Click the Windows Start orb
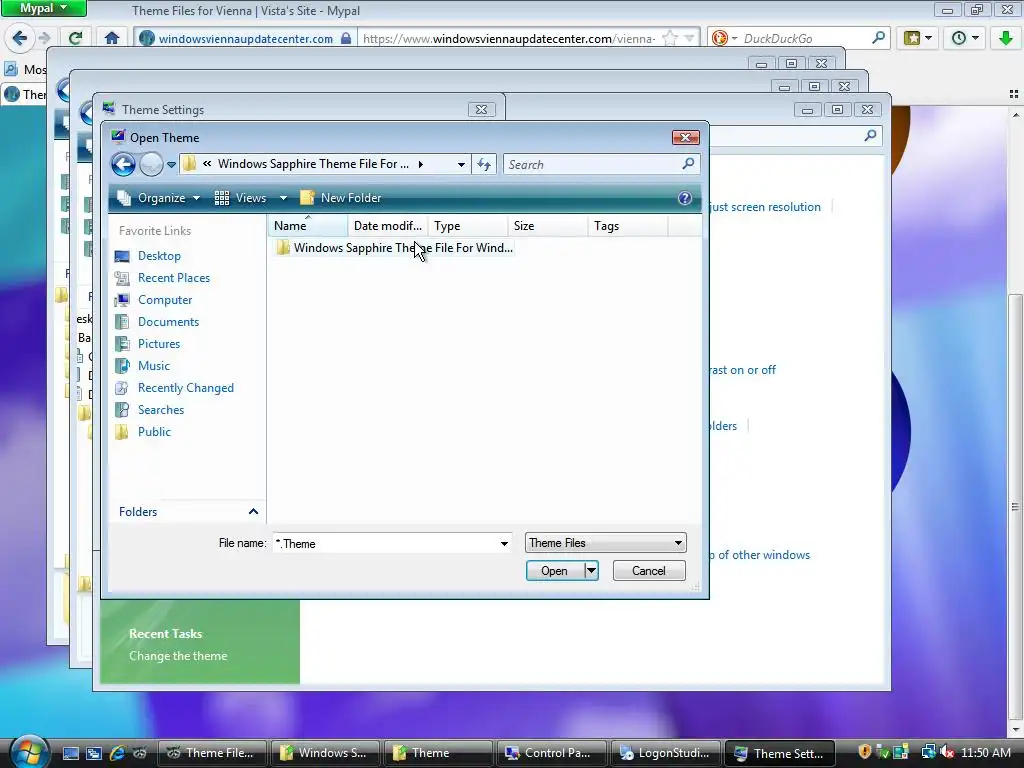 coord(27,751)
